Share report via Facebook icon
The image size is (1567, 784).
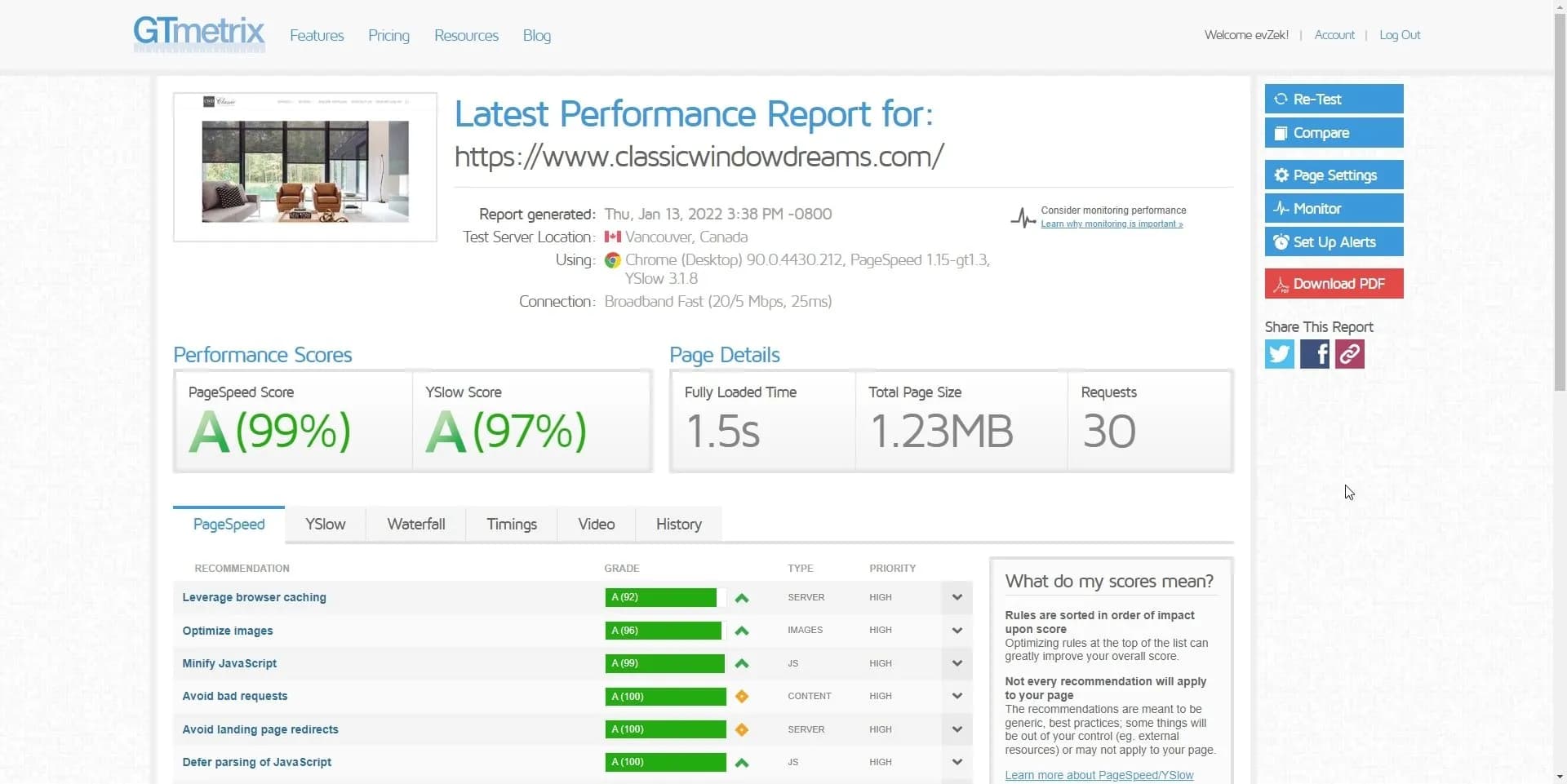click(x=1314, y=354)
